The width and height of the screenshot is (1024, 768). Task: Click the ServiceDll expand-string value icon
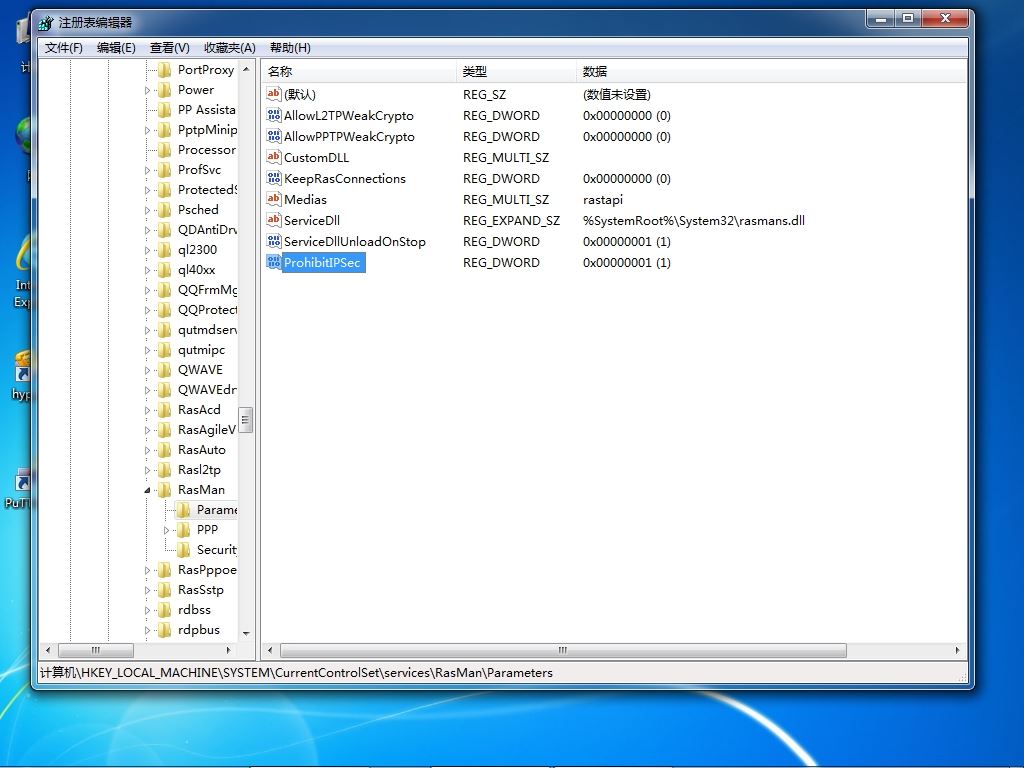coord(274,220)
